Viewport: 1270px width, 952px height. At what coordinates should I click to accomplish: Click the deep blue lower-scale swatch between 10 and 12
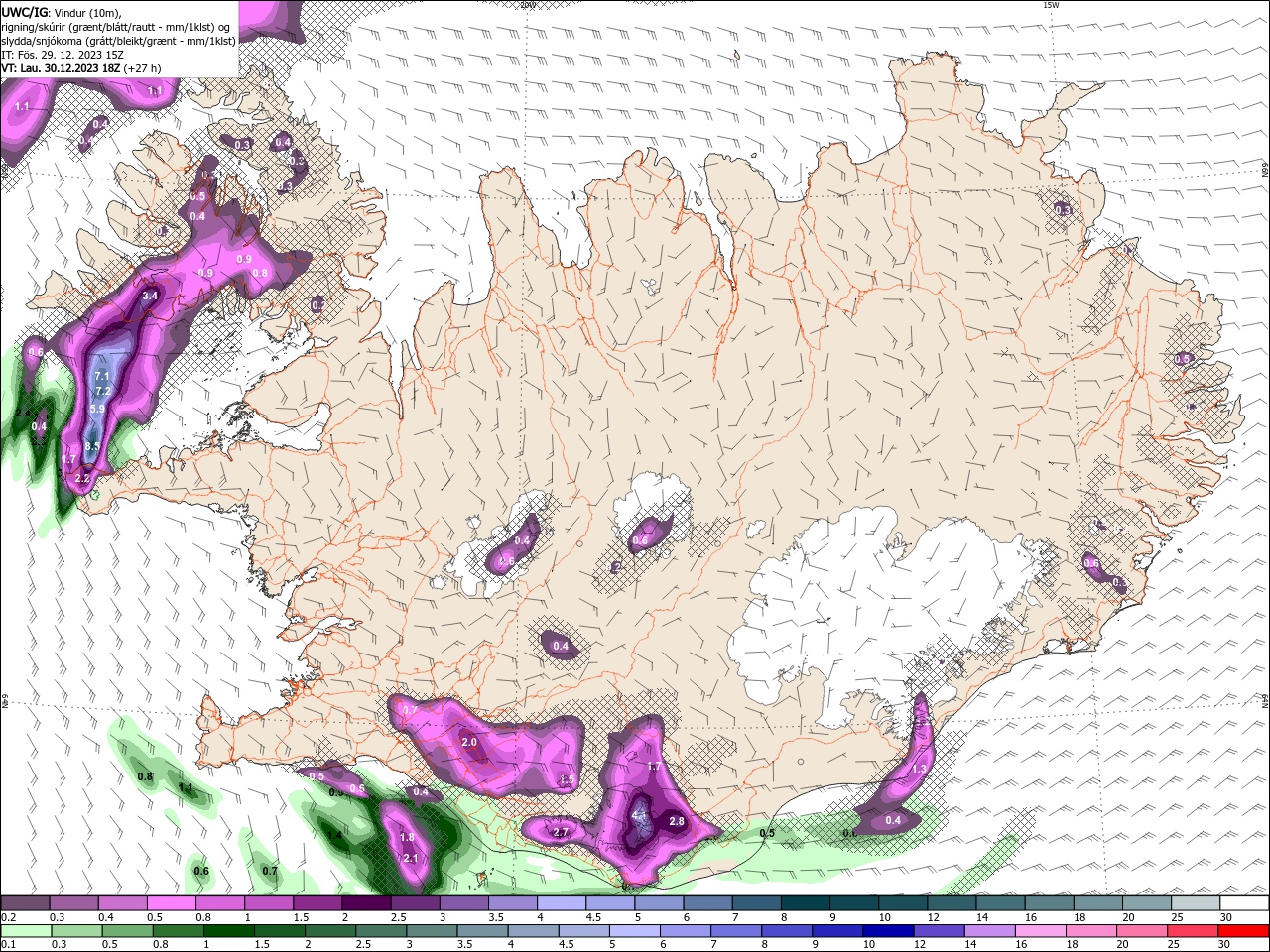(x=888, y=931)
